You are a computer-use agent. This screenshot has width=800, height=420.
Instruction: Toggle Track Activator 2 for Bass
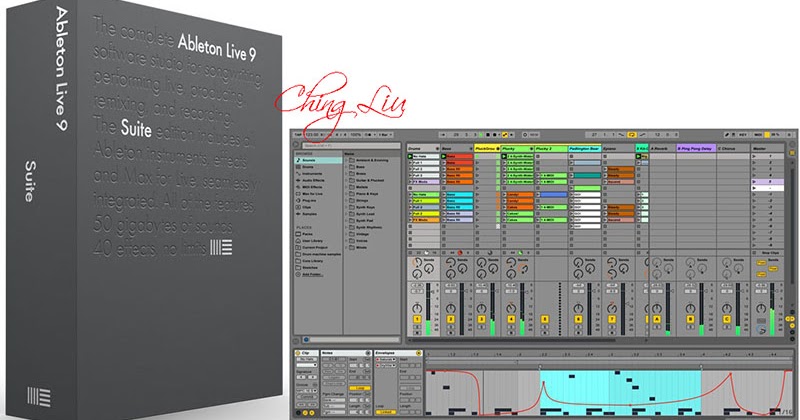(x=451, y=319)
